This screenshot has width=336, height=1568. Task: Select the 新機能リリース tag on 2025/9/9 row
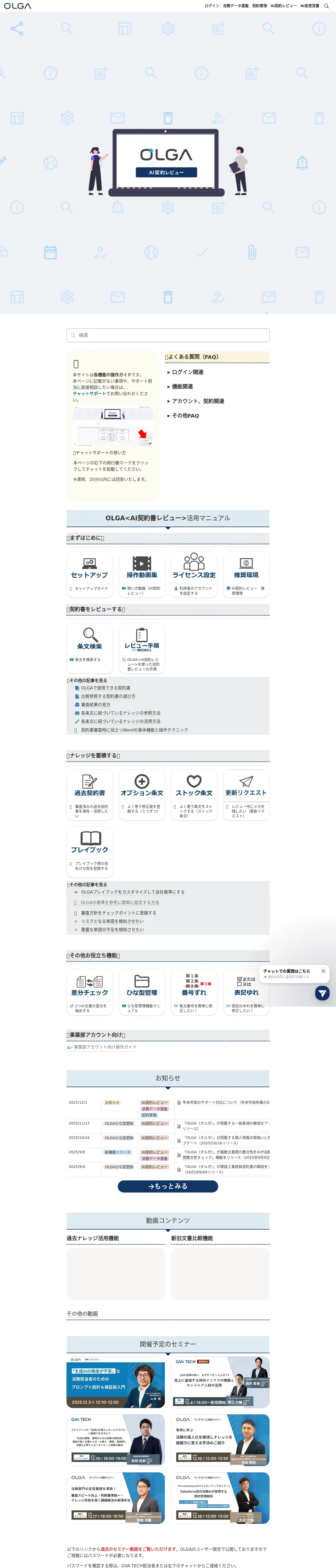(118, 1152)
